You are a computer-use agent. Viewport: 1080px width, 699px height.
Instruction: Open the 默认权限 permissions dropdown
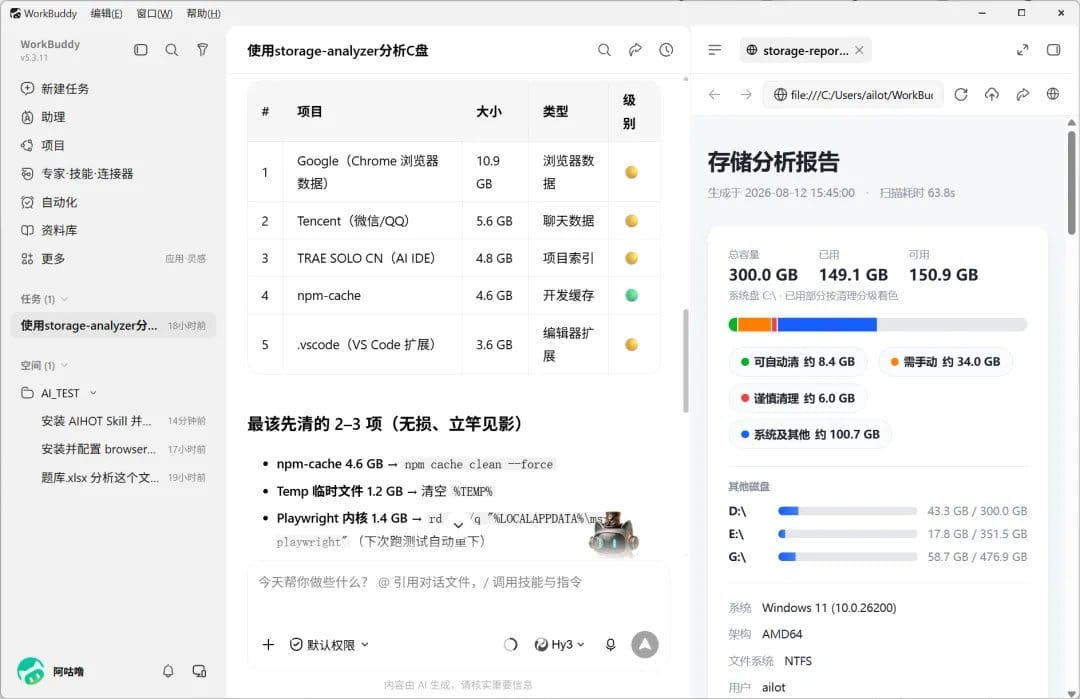point(329,645)
